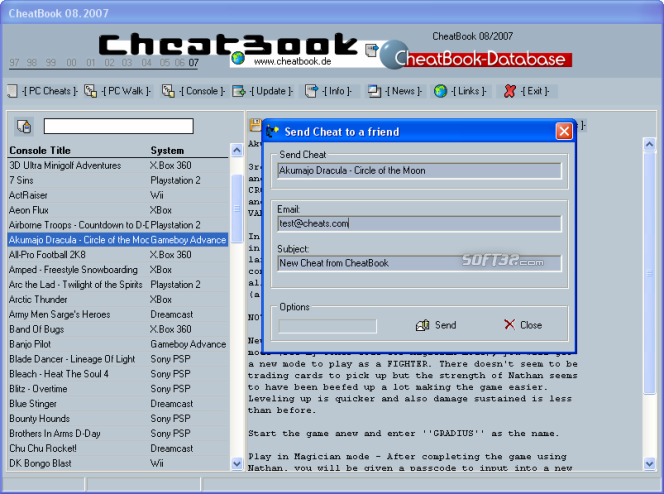Image resolution: width=664 pixels, height=494 pixels.
Task: Select 3D Ultra Minigolf Adventures row
Action: coord(118,166)
